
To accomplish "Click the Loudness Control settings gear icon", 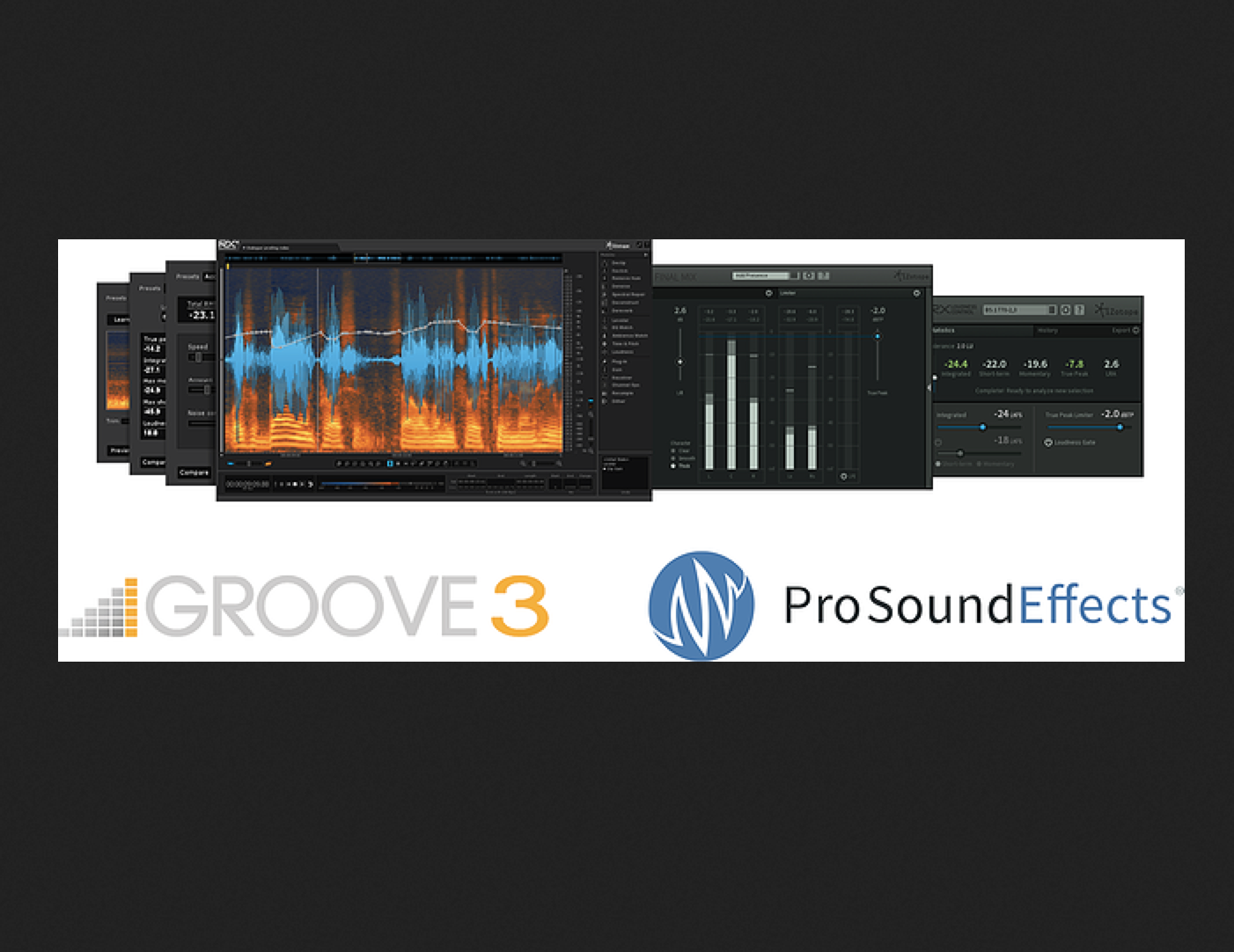I will pyautogui.click(x=1066, y=310).
